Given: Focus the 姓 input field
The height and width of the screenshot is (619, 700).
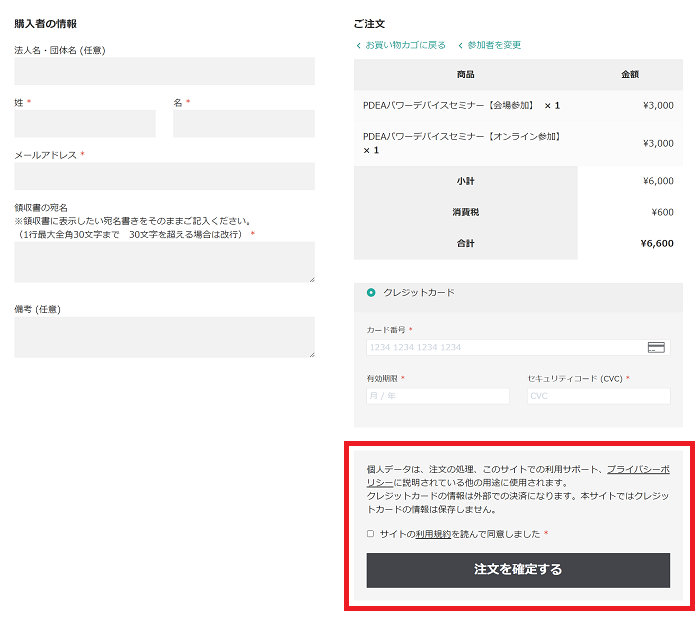Looking at the screenshot, I should tap(85, 124).
